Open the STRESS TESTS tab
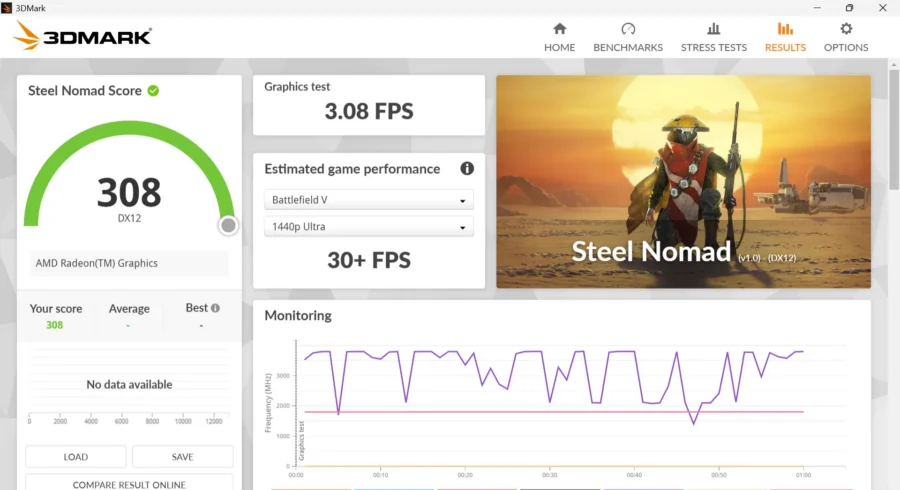Viewport: 900px width, 490px height. [713, 38]
